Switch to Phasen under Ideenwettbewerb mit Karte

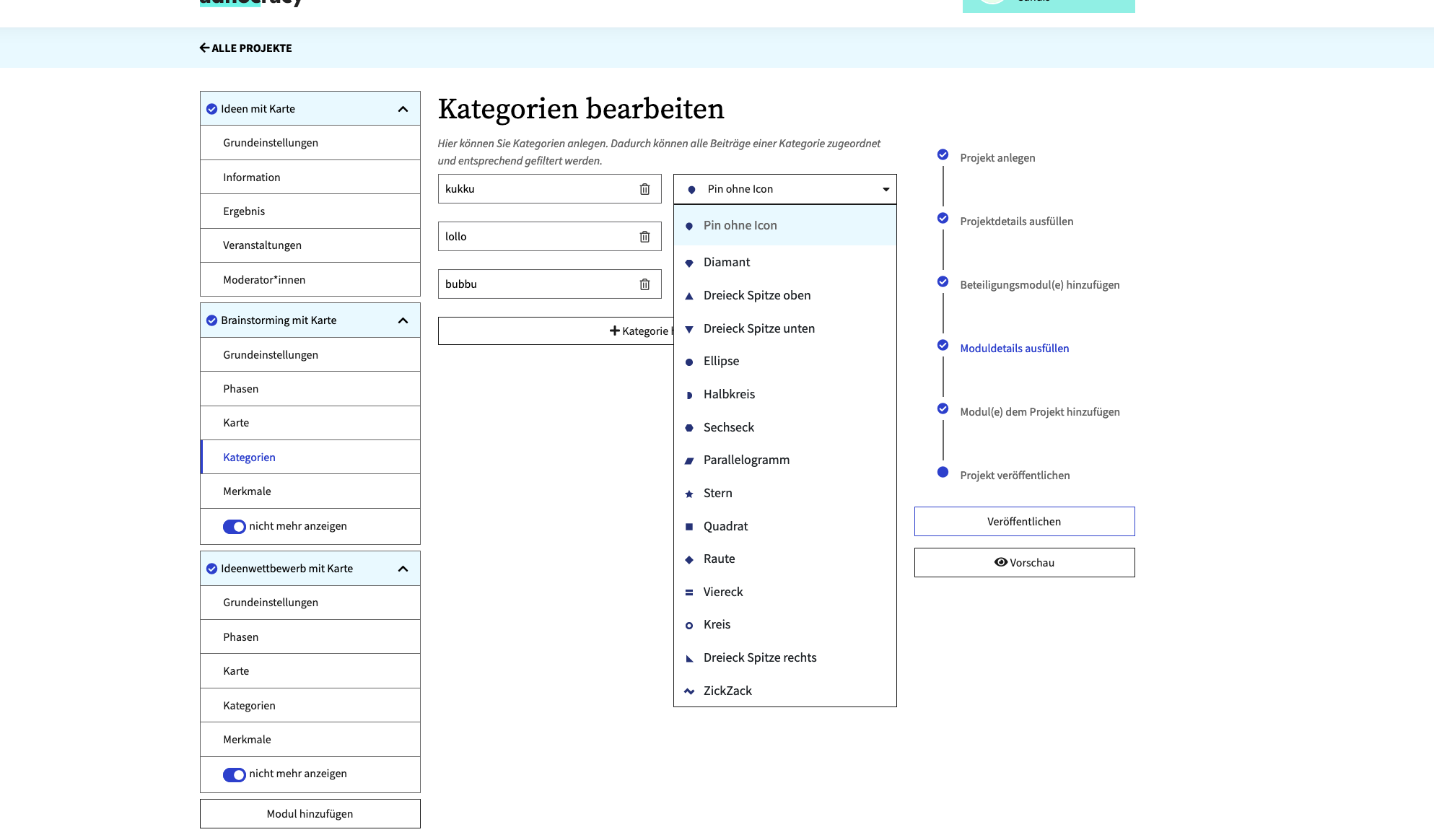pyautogui.click(x=241, y=636)
